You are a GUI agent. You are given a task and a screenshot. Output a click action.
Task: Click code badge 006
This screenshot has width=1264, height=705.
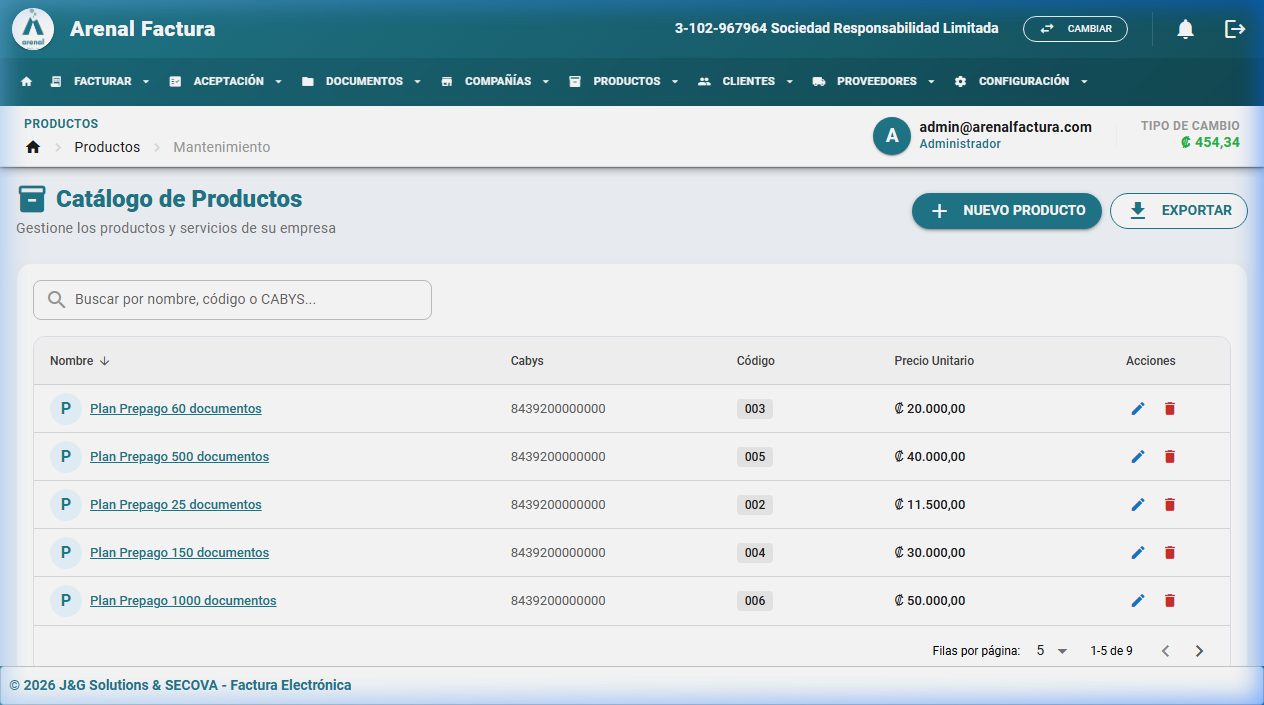coord(755,601)
